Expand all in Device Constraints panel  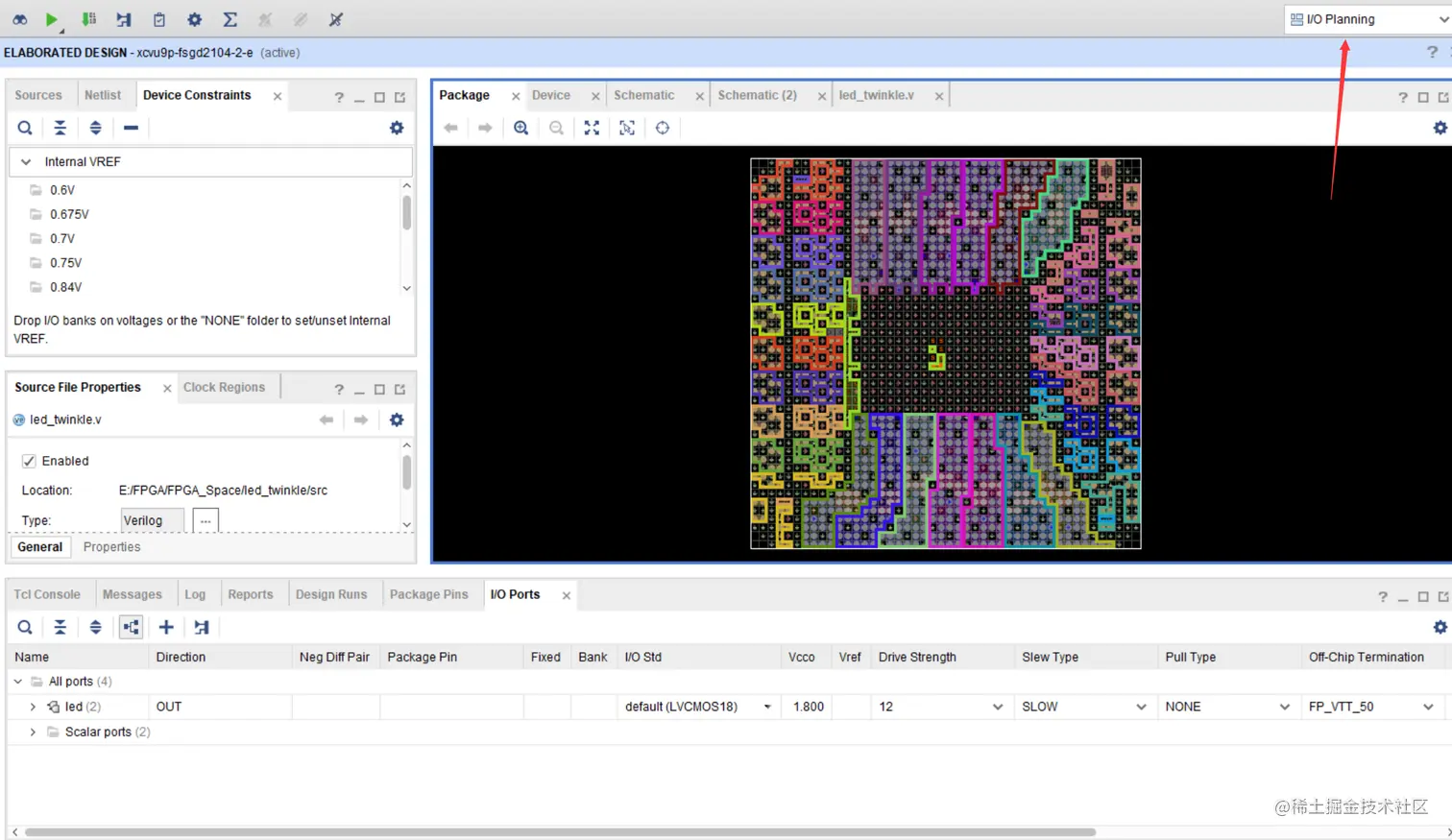pyautogui.click(x=95, y=128)
